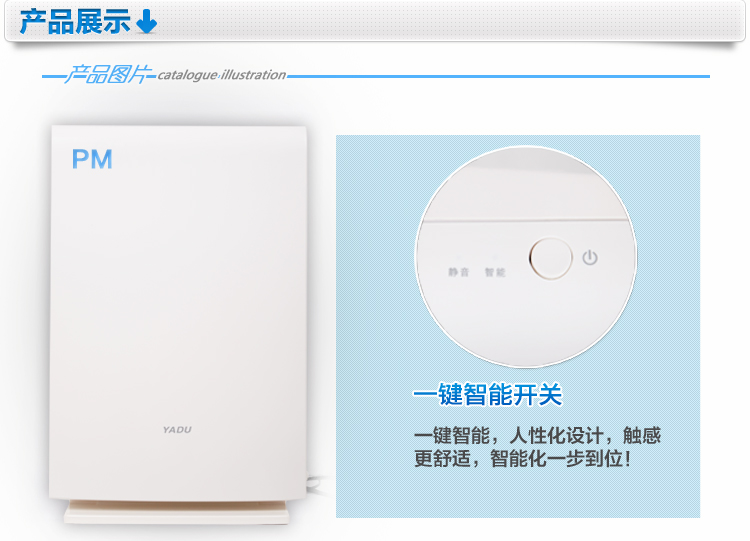Click the gray dotted header bar
This screenshot has width=750, height=541.
click(375, 21)
